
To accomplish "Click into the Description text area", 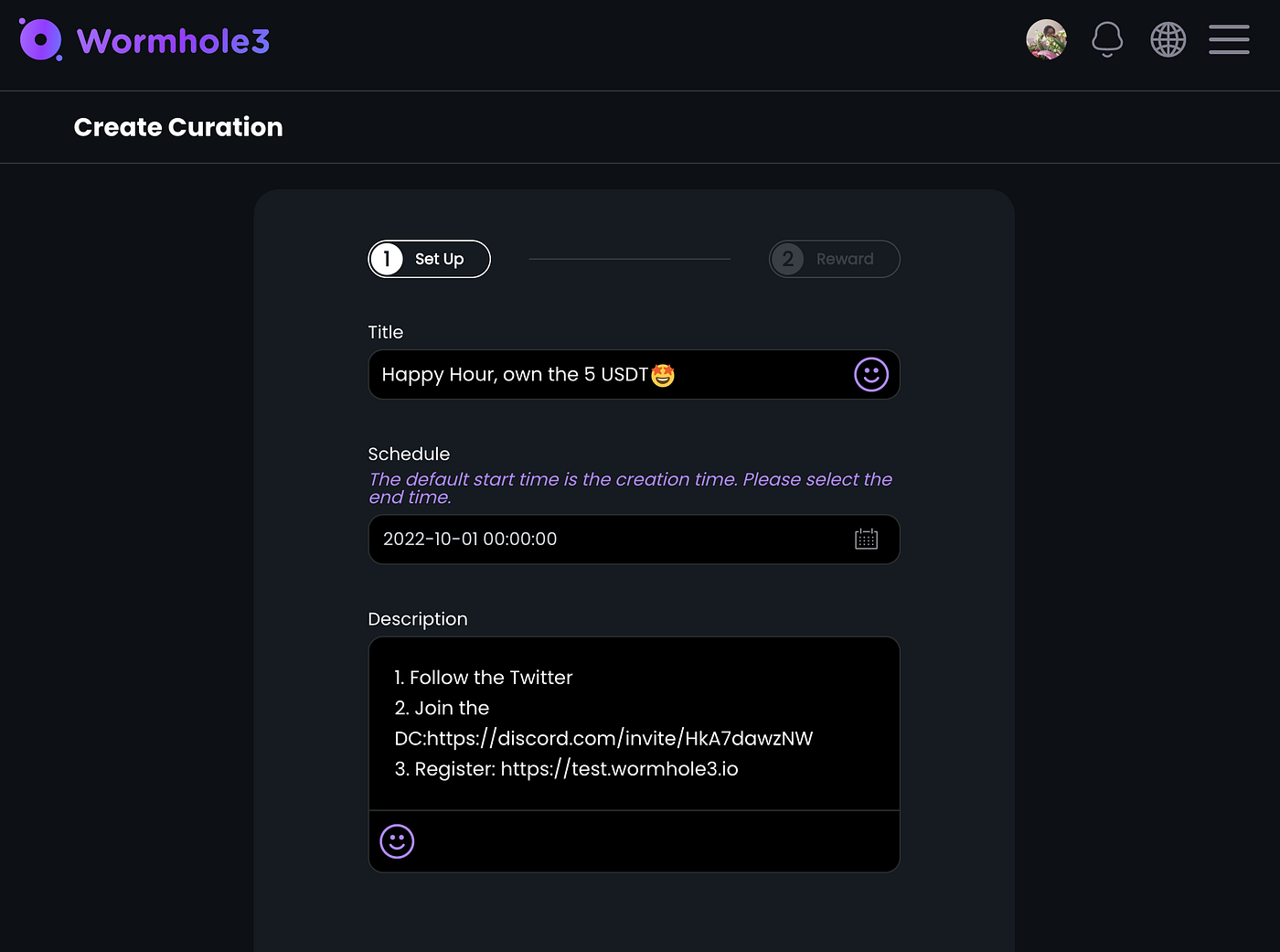I will pyautogui.click(x=634, y=723).
